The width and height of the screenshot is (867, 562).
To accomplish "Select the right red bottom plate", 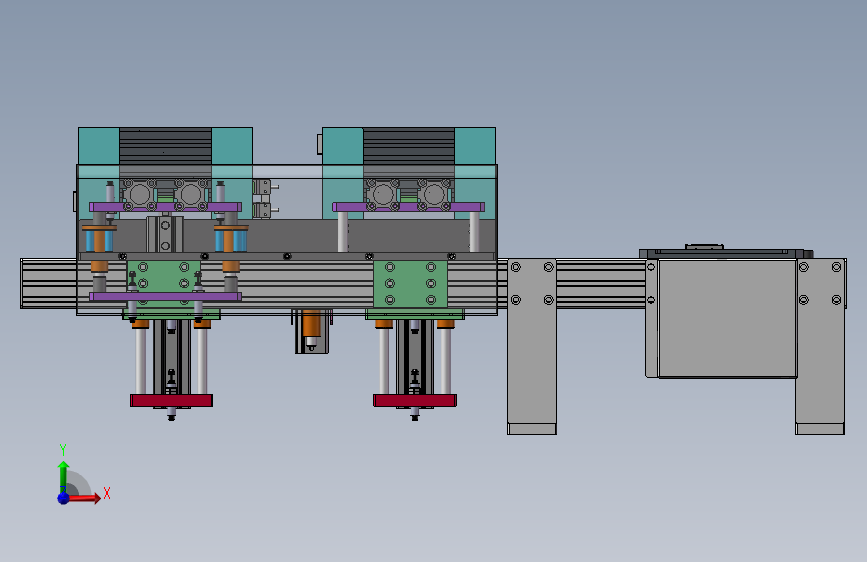I will pos(415,400).
